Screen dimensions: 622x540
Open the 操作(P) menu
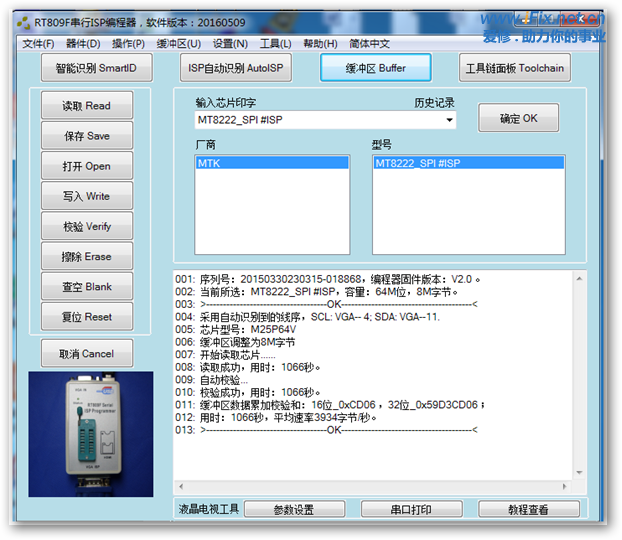(128, 44)
